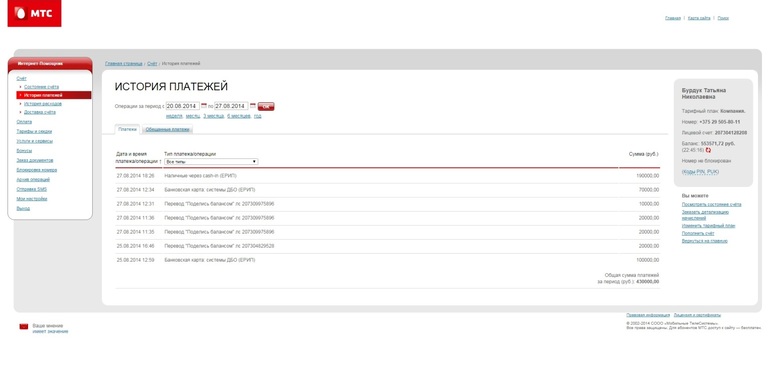
Task: Sort by date column arrow
Action: [x=161, y=162]
